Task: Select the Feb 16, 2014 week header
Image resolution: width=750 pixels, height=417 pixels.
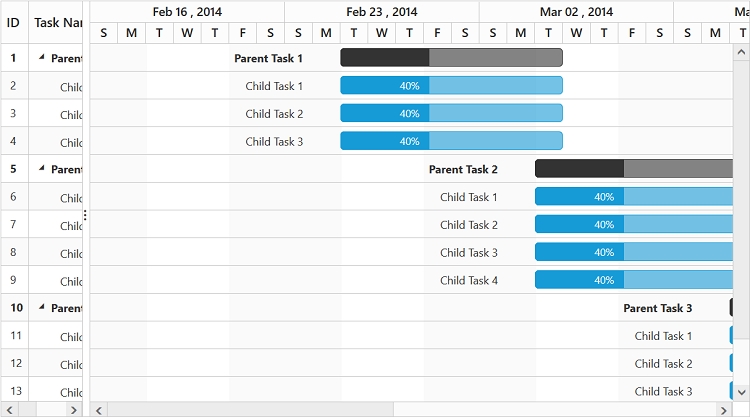Action: pyautogui.click(x=187, y=12)
